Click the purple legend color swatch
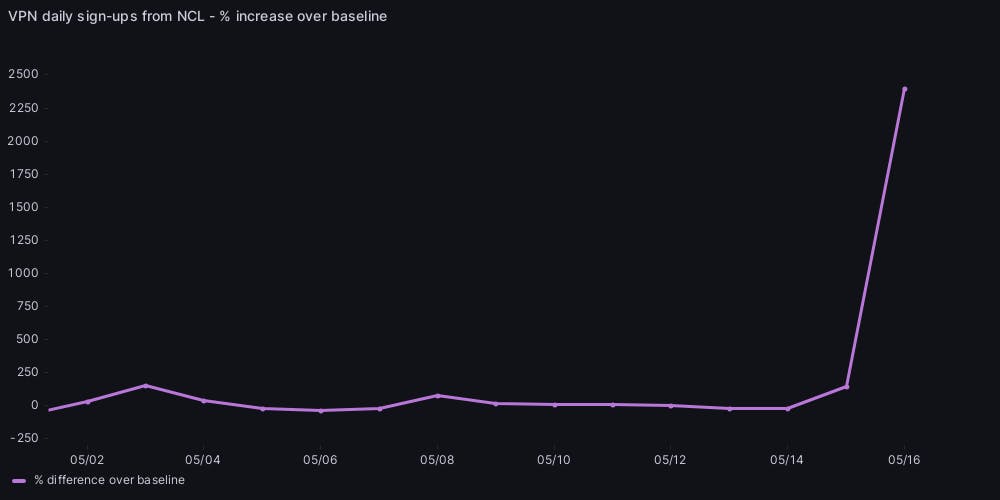1000x500 pixels. 19,481
